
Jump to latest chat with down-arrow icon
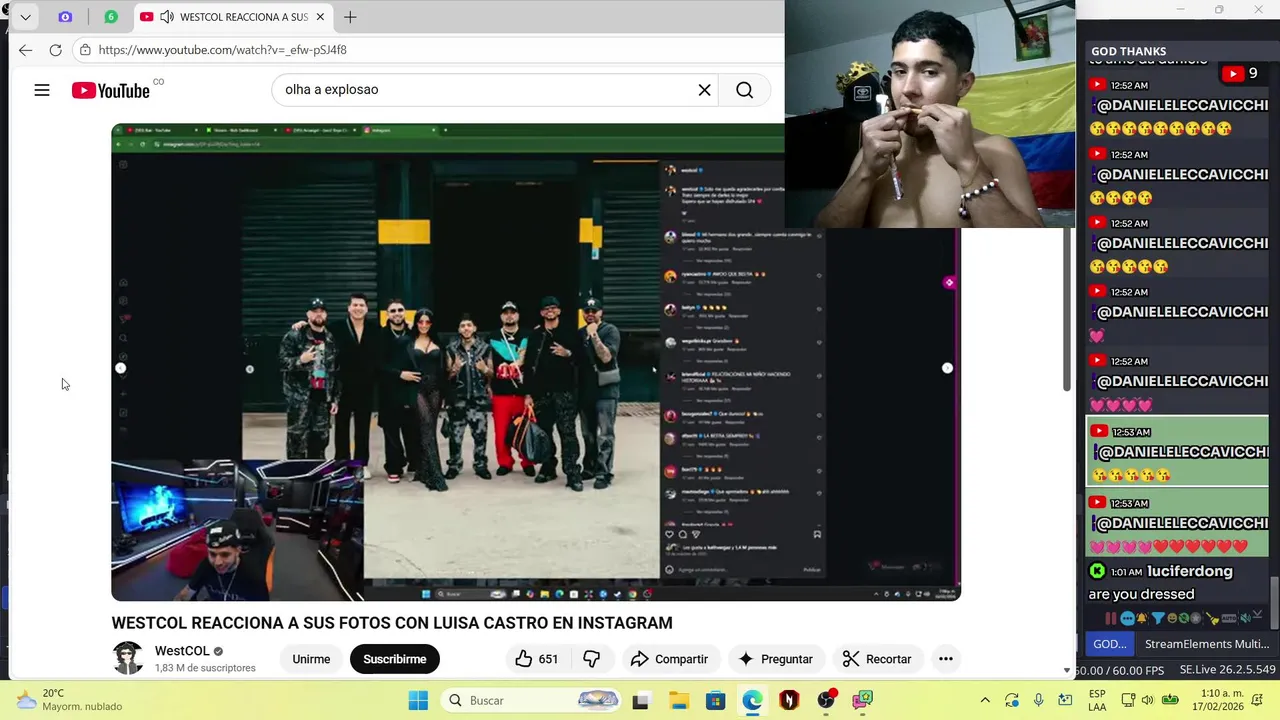pos(1258,614)
